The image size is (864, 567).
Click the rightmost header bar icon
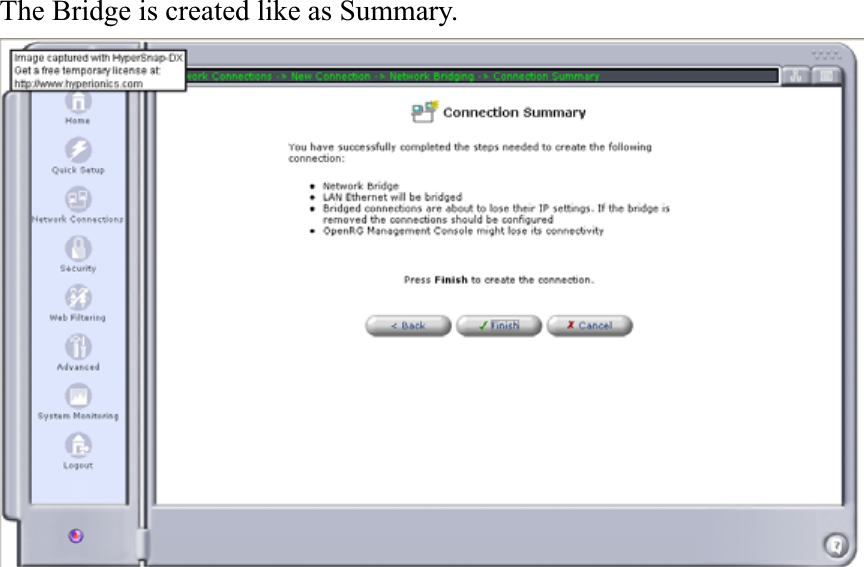click(827, 76)
